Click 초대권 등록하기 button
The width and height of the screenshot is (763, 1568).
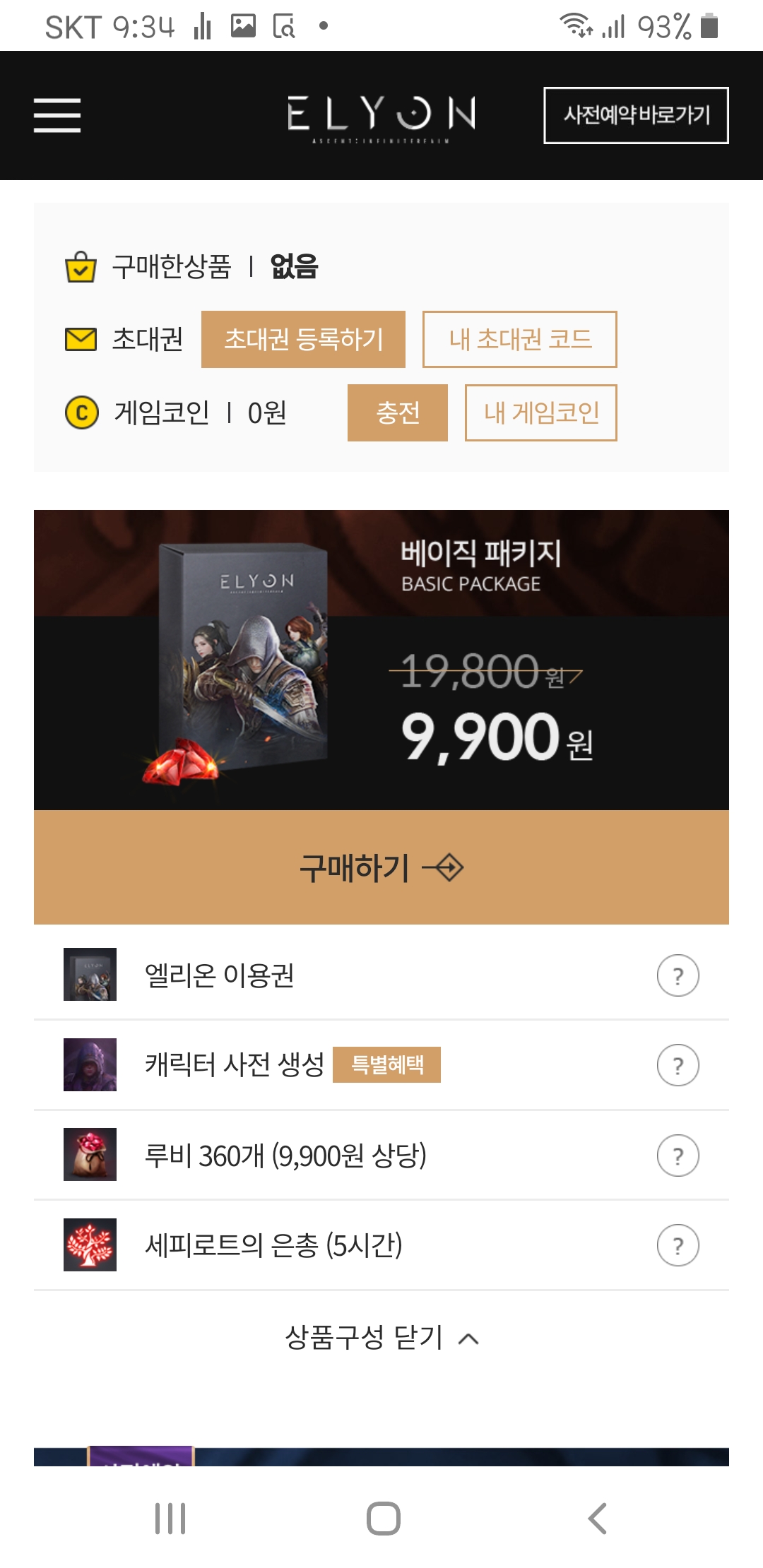point(303,339)
